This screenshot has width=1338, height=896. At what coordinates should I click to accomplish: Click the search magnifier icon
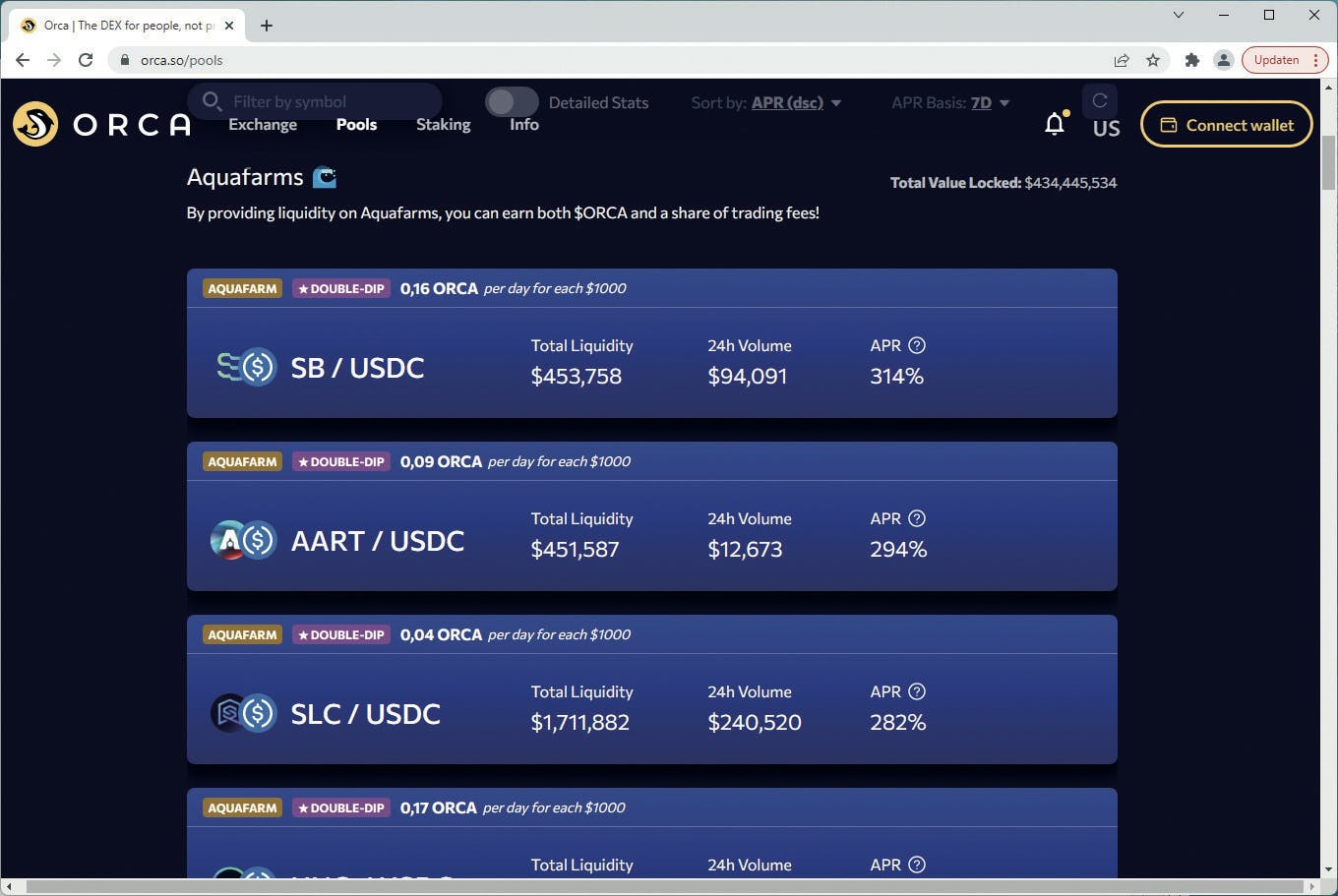click(x=212, y=101)
